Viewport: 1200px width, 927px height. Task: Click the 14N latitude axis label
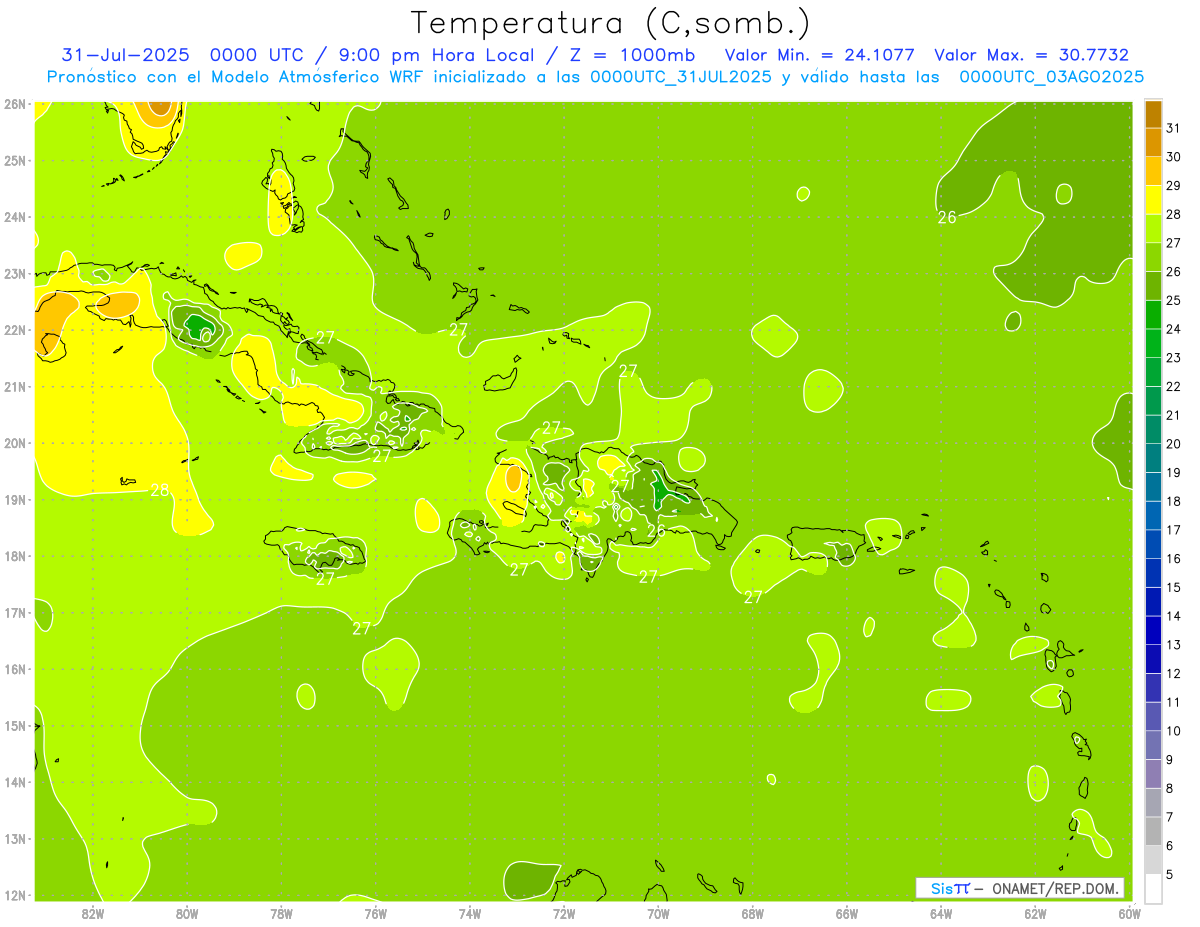pyautogui.click(x=16, y=782)
